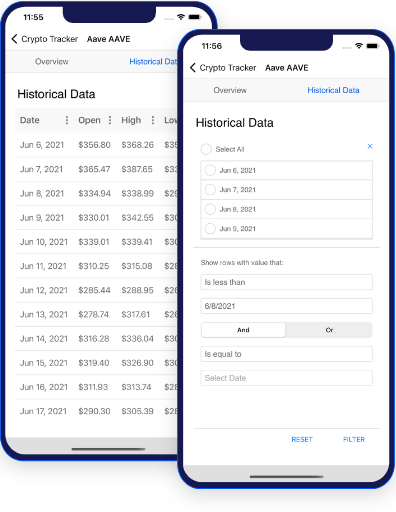Open Open column options menu dots
Screen dimensions: 396x512
tap(110, 120)
